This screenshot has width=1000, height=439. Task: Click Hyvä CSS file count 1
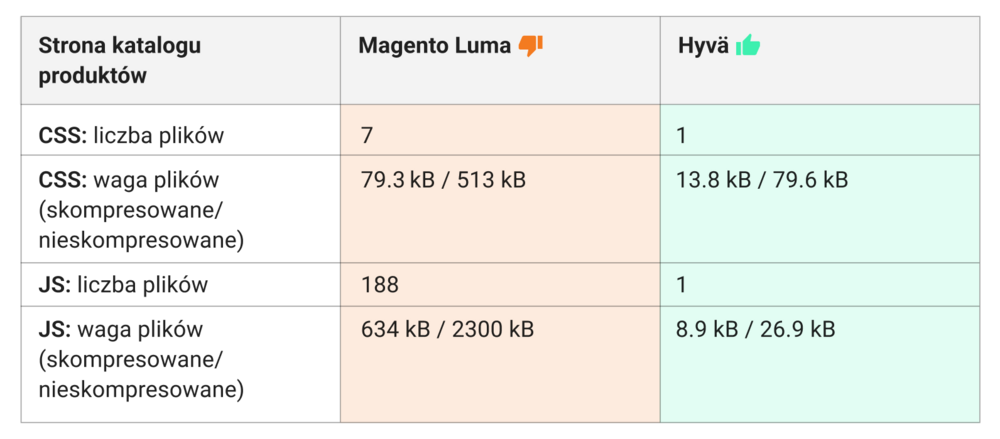[681, 135]
